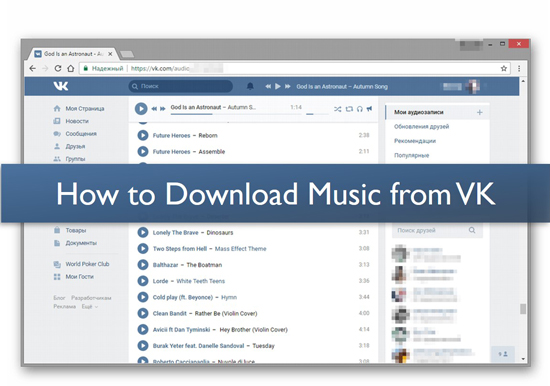Play Lorde – White Teeth Teens
550x386 pixels.
[x=143, y=281]
